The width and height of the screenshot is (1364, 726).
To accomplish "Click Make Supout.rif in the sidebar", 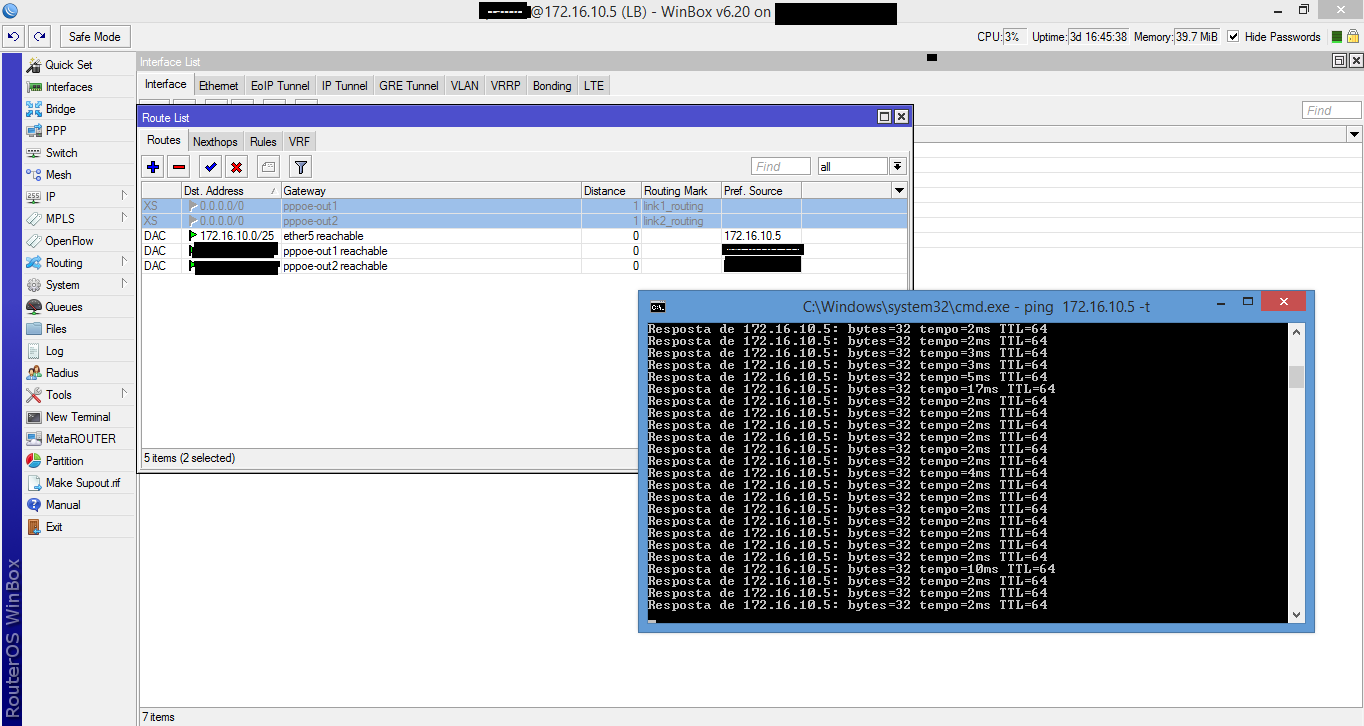I will (x=82, y=483).
